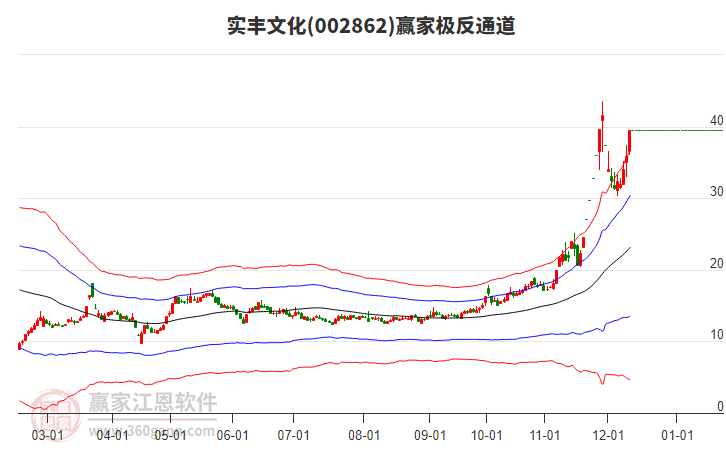This screenshot has width=726, height=450.
Task: Select the 11-01 date label
Action: click(545, 436)
